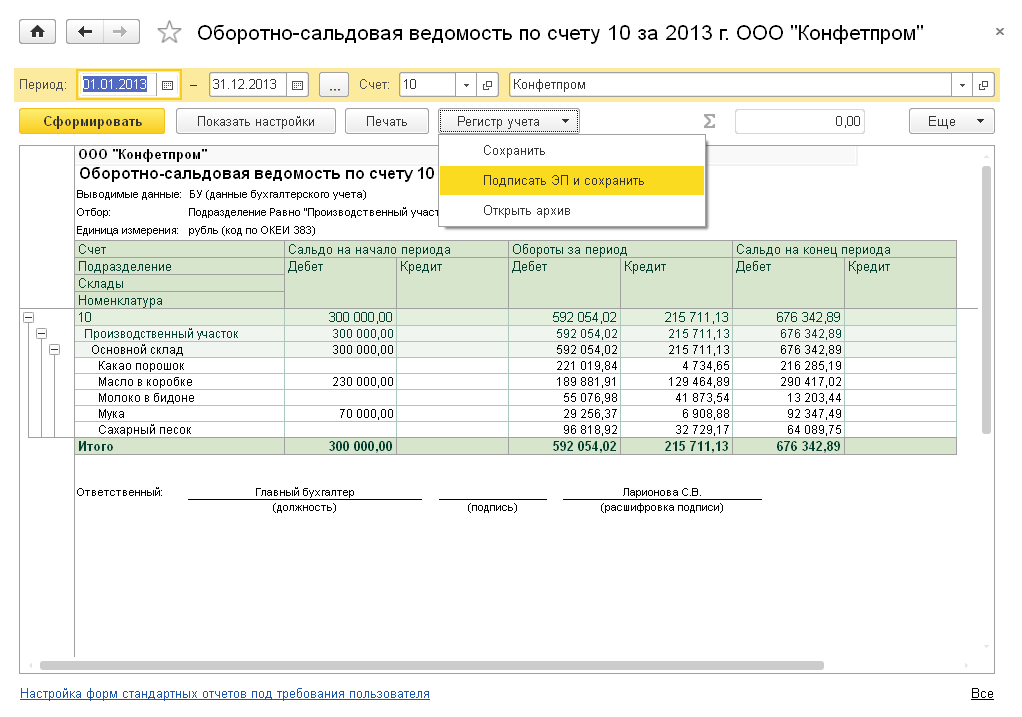Open account 10 in separate form

pos(487,85)
